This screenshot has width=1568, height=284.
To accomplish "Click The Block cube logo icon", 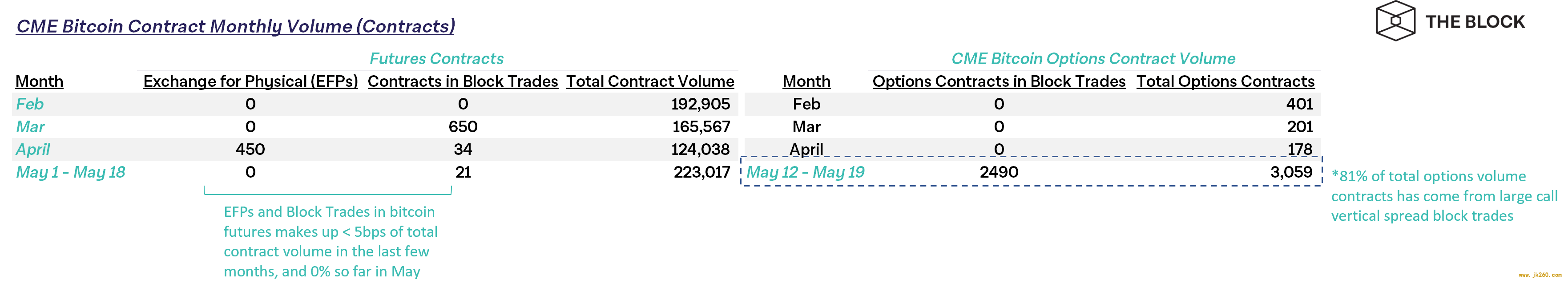I will click(1395, 21).
